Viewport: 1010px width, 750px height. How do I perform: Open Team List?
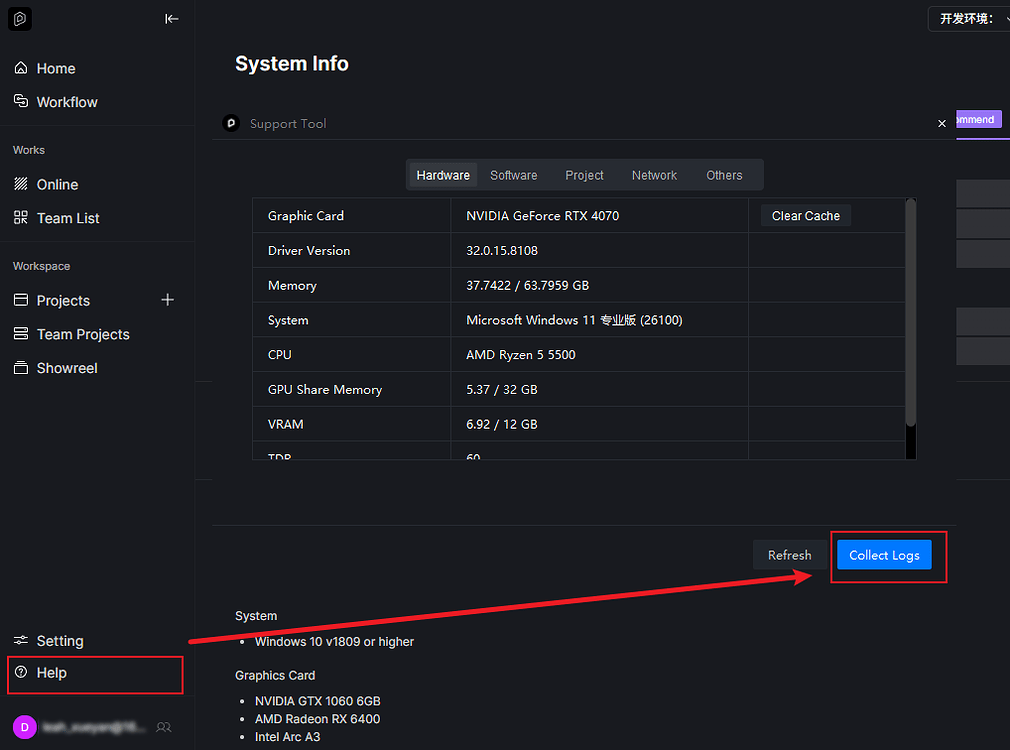tap(68, 218)
